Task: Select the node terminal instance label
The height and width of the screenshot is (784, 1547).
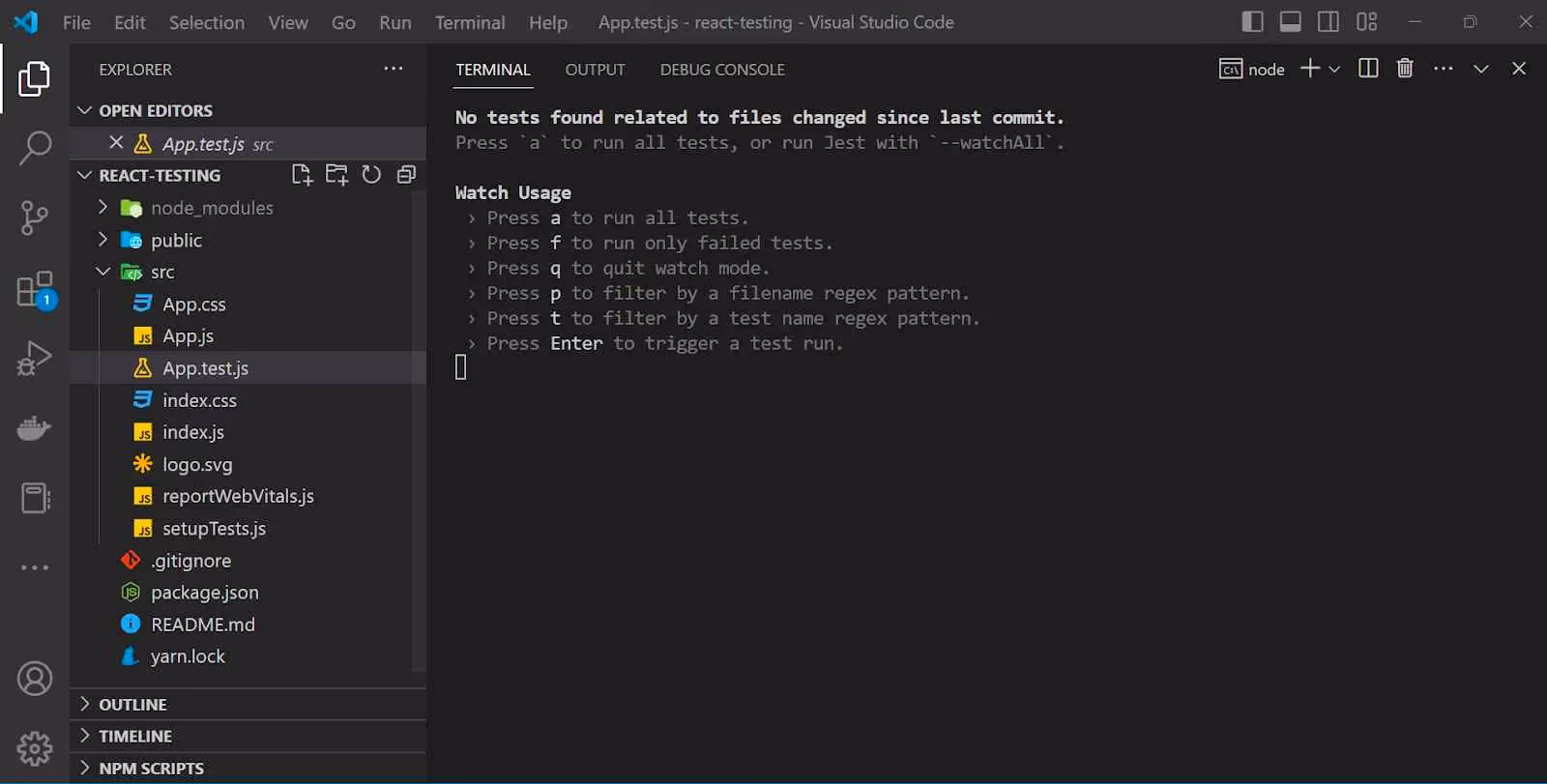Action: (1252, 69)
